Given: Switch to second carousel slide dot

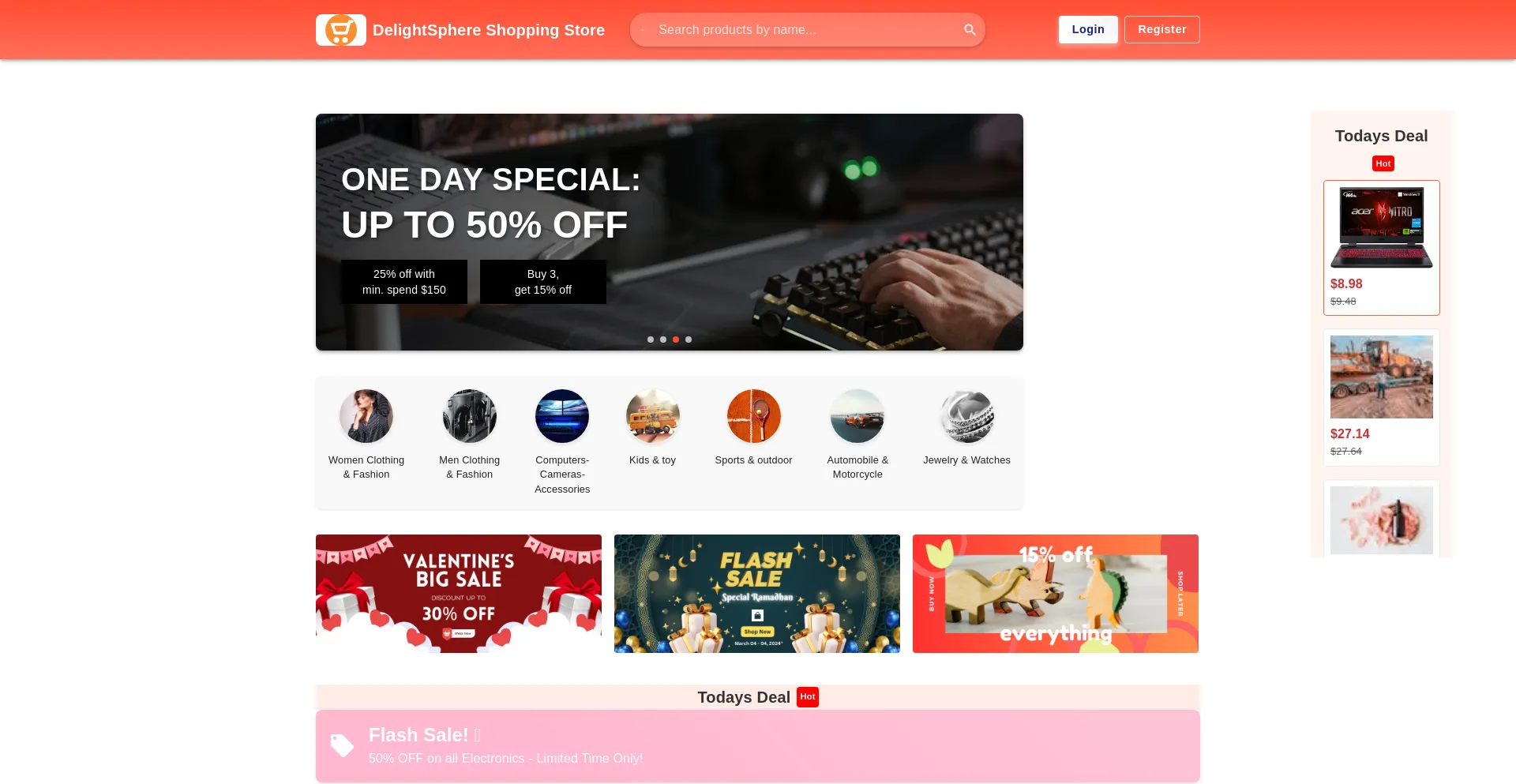Looking at the screenshot, I should click(663, 339).
